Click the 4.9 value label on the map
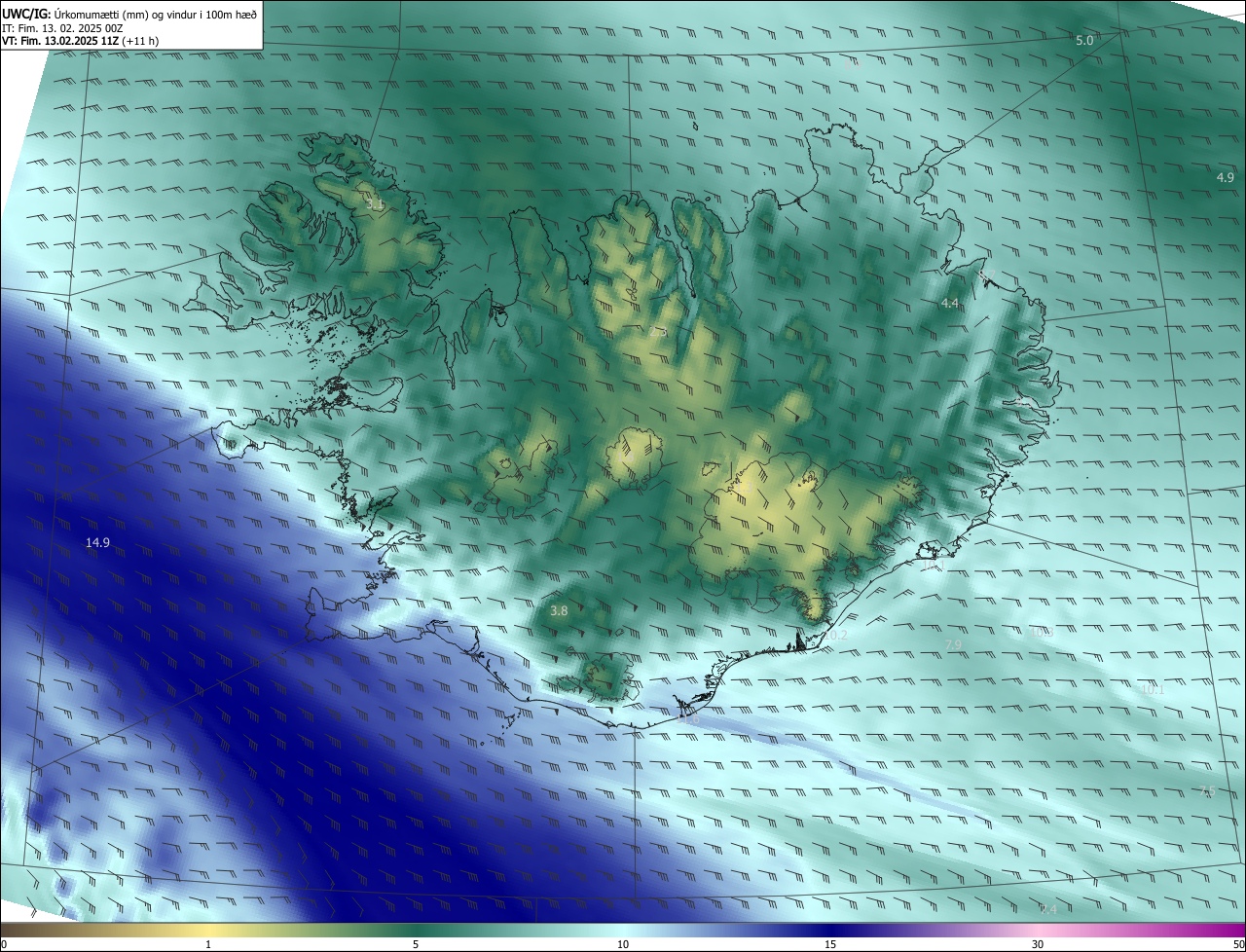The width and height of the screenshot is (1246, 952). [1226, 177]
